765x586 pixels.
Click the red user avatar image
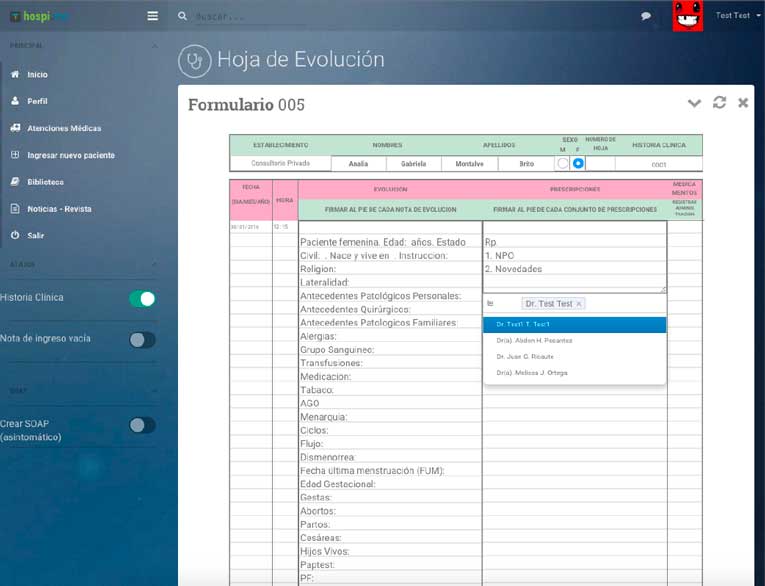[687, 16]
